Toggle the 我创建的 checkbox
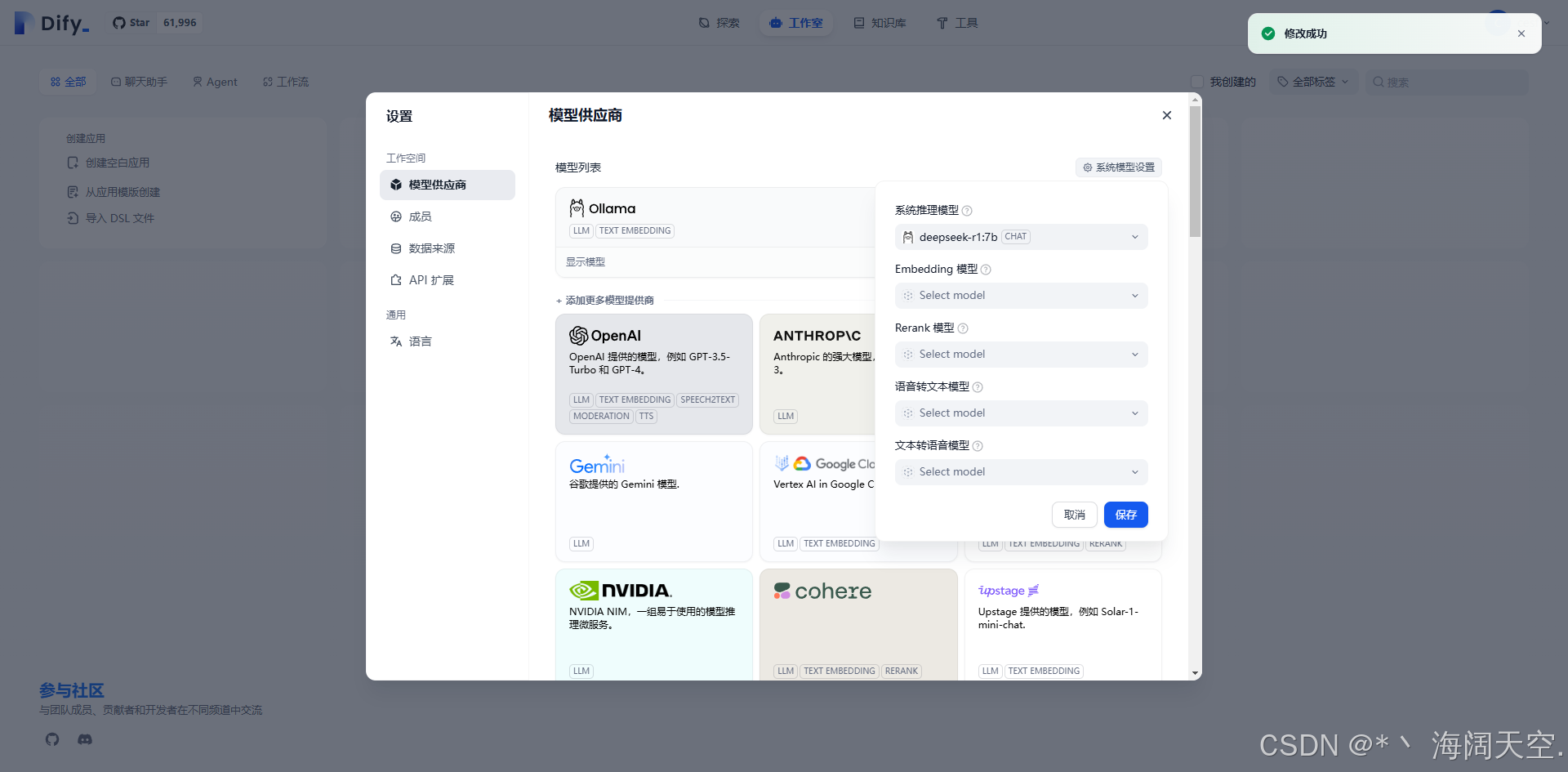This screenshot has width=1568, height=772. [x=1197, y=82]
